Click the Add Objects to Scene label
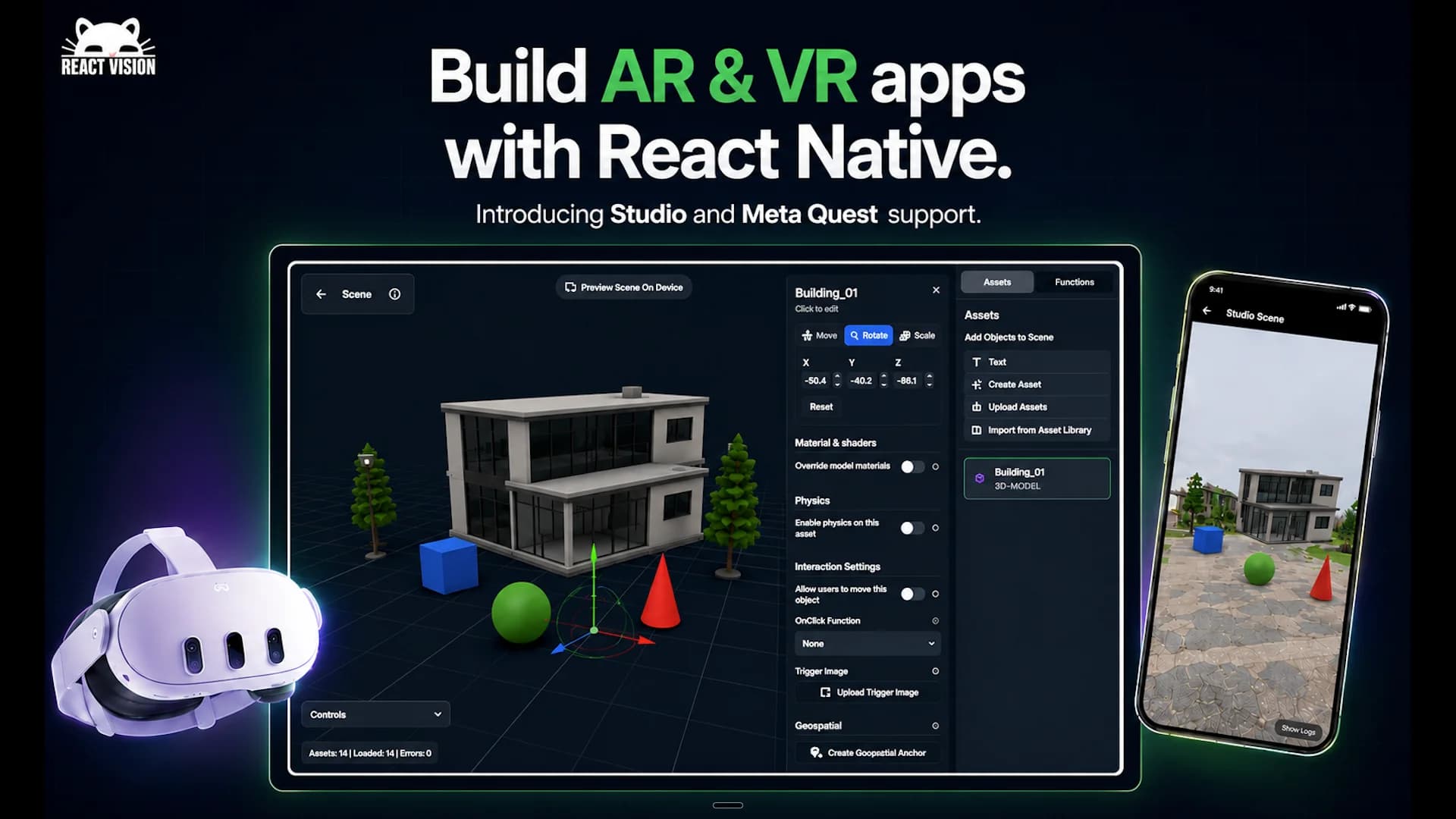The height and width of the screenshot is (819, 1456). point(1009,337)
